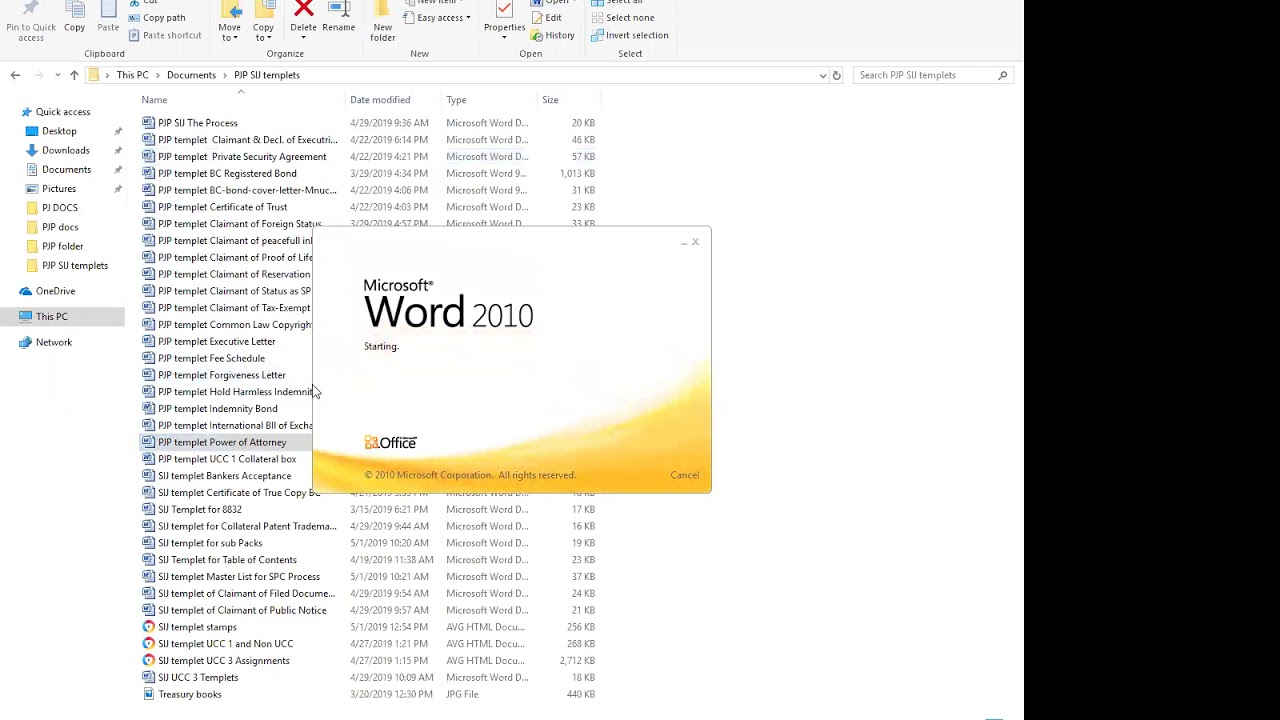
Task: Click Word icon of SIJ templet for sub Packs
Action: pos(148,543)
